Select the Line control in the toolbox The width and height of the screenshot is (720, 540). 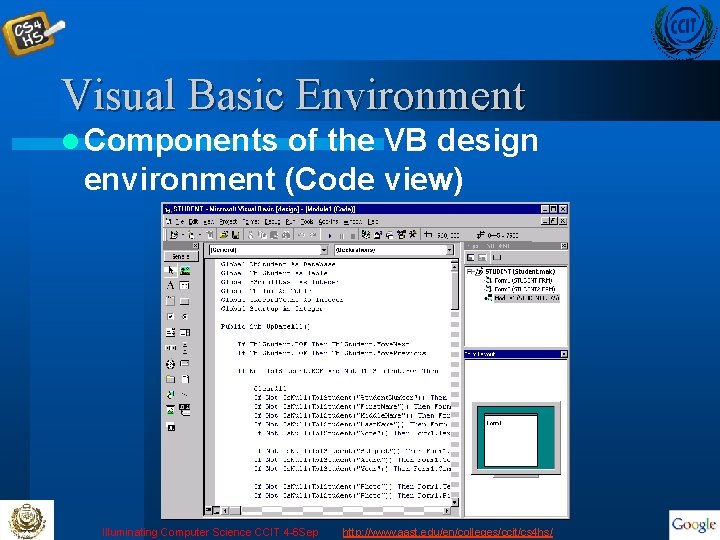tap(185, 394)
